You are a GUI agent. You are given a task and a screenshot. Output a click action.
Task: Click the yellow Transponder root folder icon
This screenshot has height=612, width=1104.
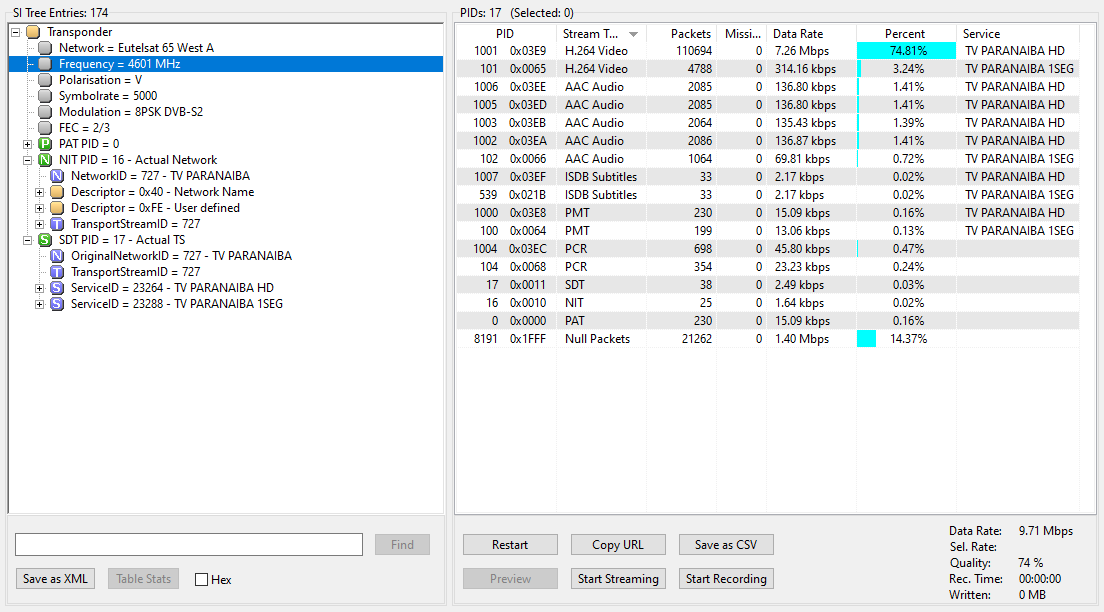tap(33, 32)
